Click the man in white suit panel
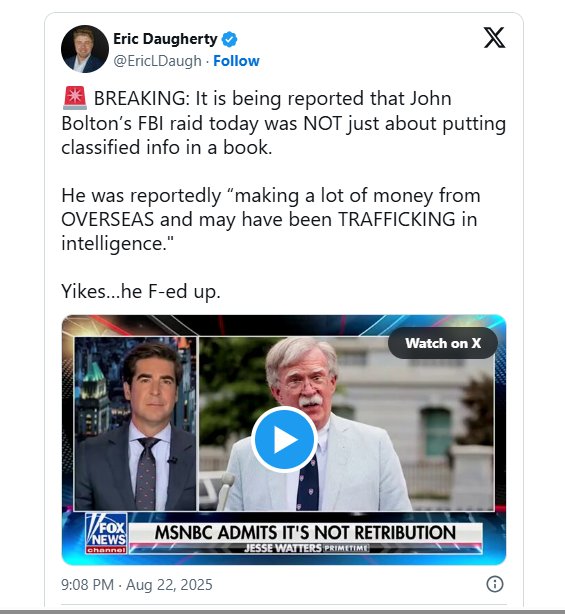Screen dimensions: 565x614 point(347,424)
